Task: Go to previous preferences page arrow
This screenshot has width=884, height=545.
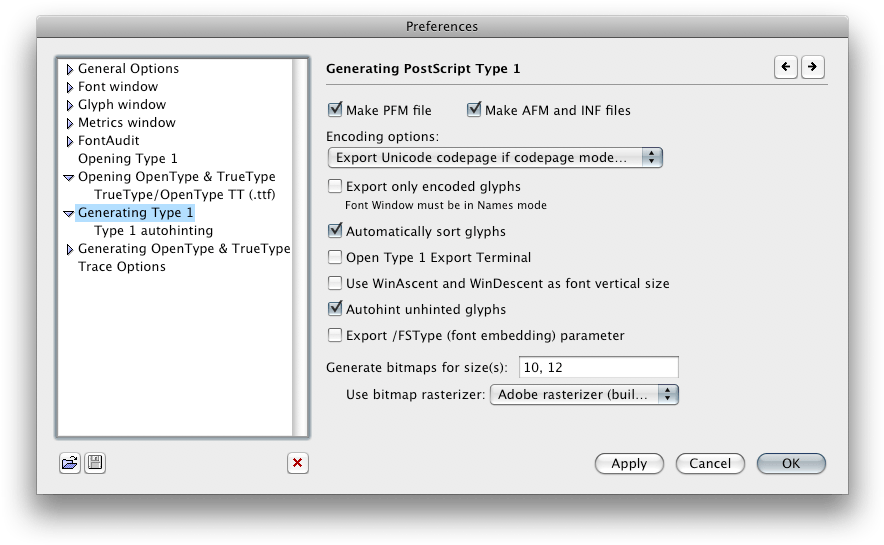Action: pos(786,67)
